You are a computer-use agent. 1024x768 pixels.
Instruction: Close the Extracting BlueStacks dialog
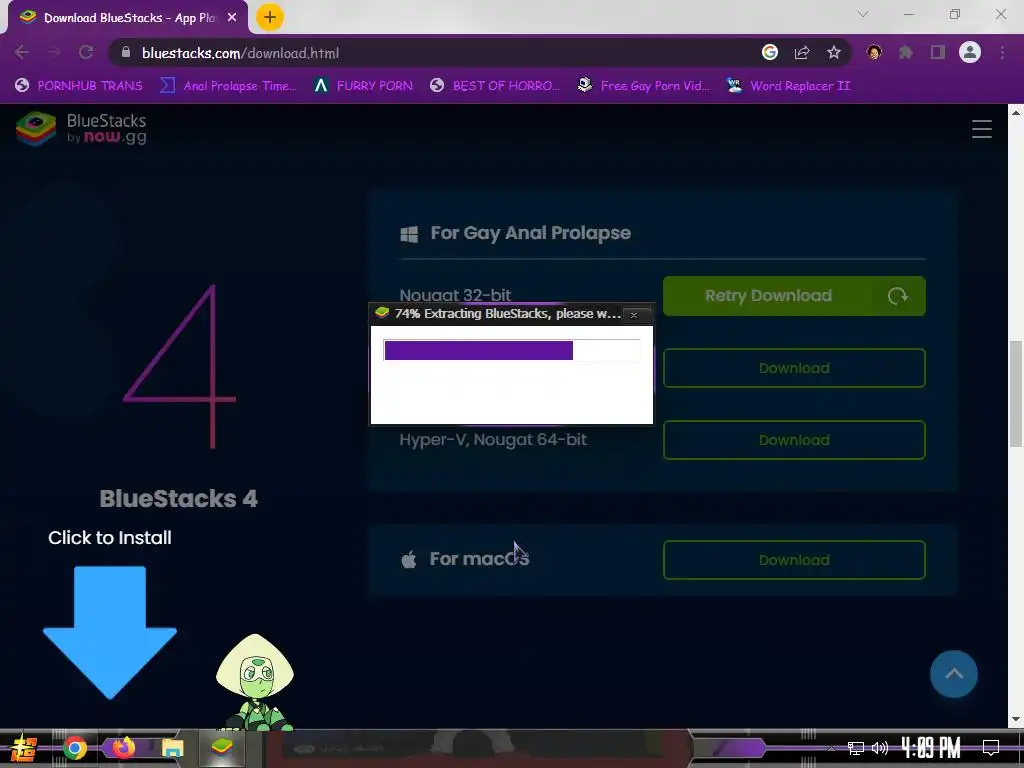(633, 315)
